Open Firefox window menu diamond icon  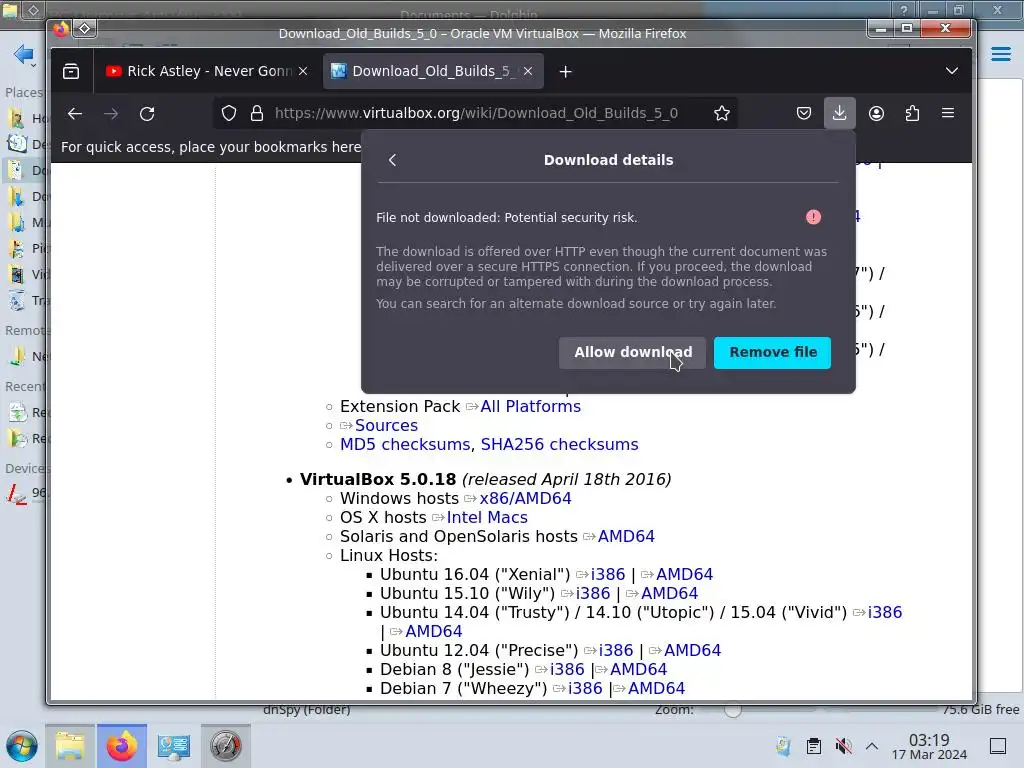(85, 28)
